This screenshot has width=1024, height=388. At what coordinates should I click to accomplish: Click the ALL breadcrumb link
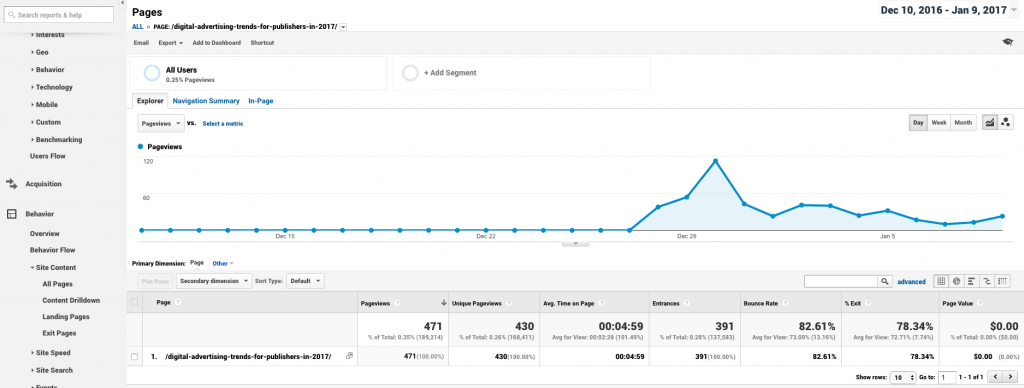pos(137,27)
